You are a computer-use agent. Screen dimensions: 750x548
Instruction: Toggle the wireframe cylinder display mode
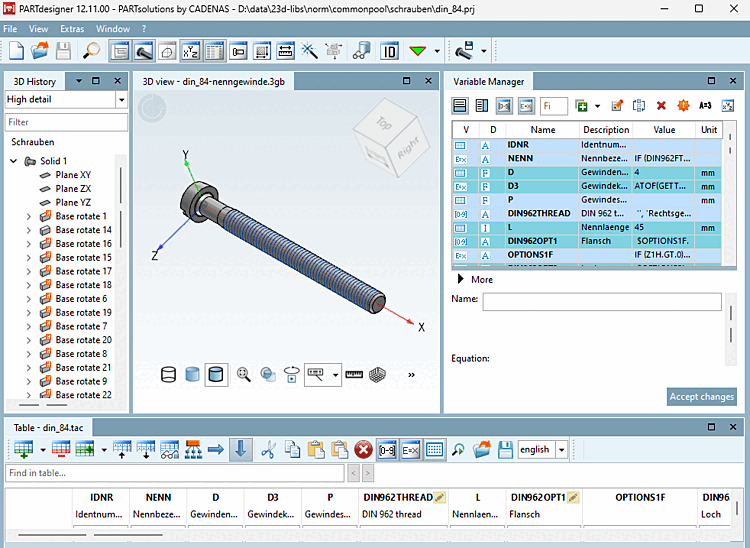coord(168,375)
